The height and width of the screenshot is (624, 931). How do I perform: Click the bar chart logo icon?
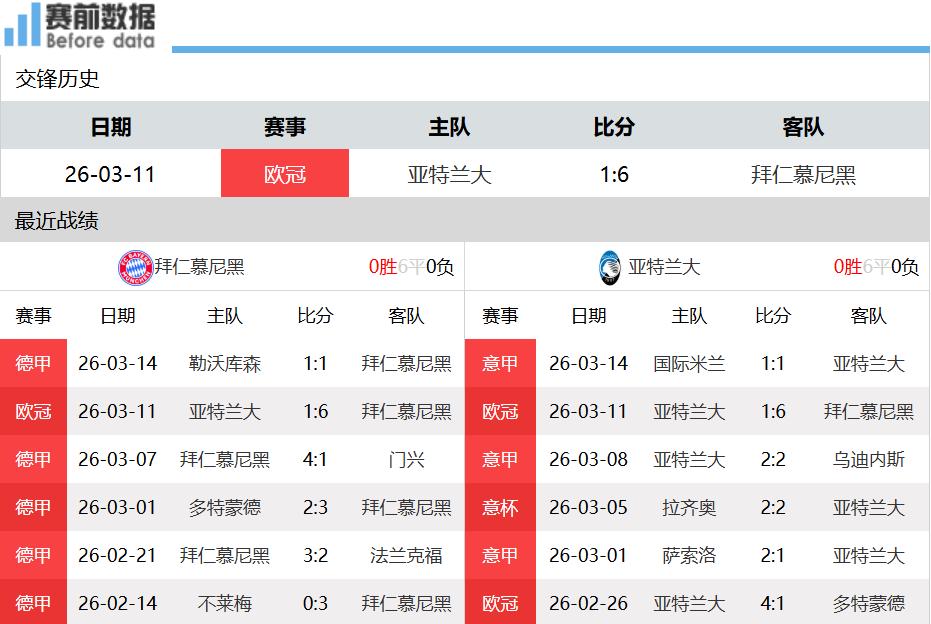(x=22, y=25)
